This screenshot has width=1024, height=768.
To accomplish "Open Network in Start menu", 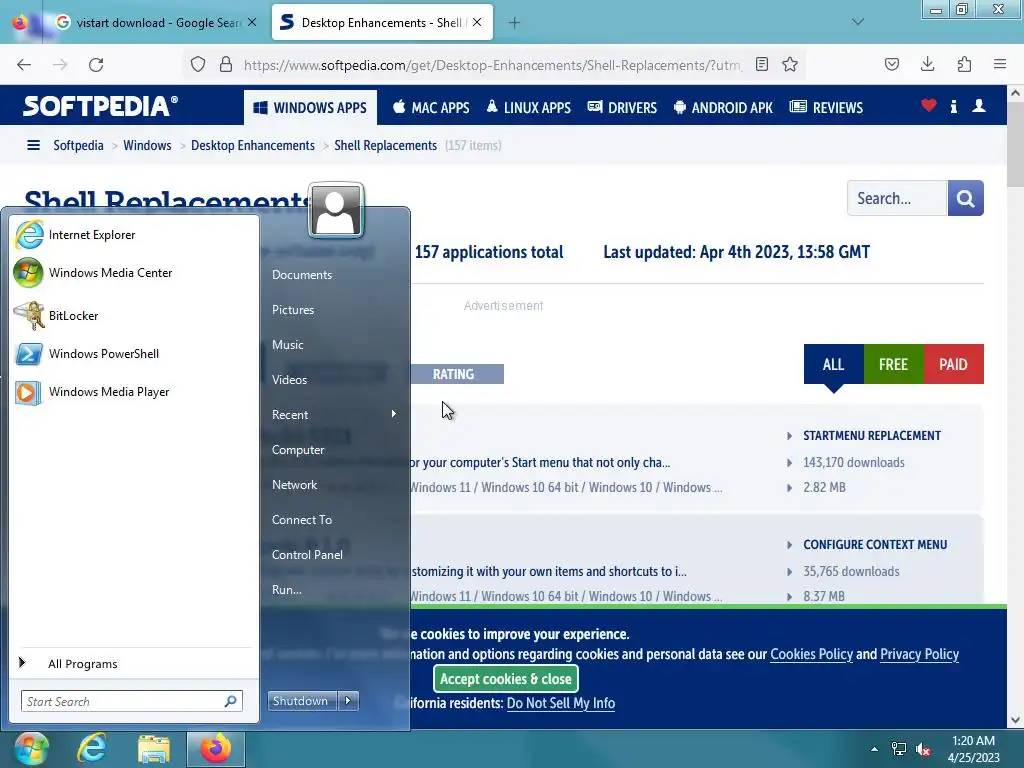I will (x=295, y=485).
